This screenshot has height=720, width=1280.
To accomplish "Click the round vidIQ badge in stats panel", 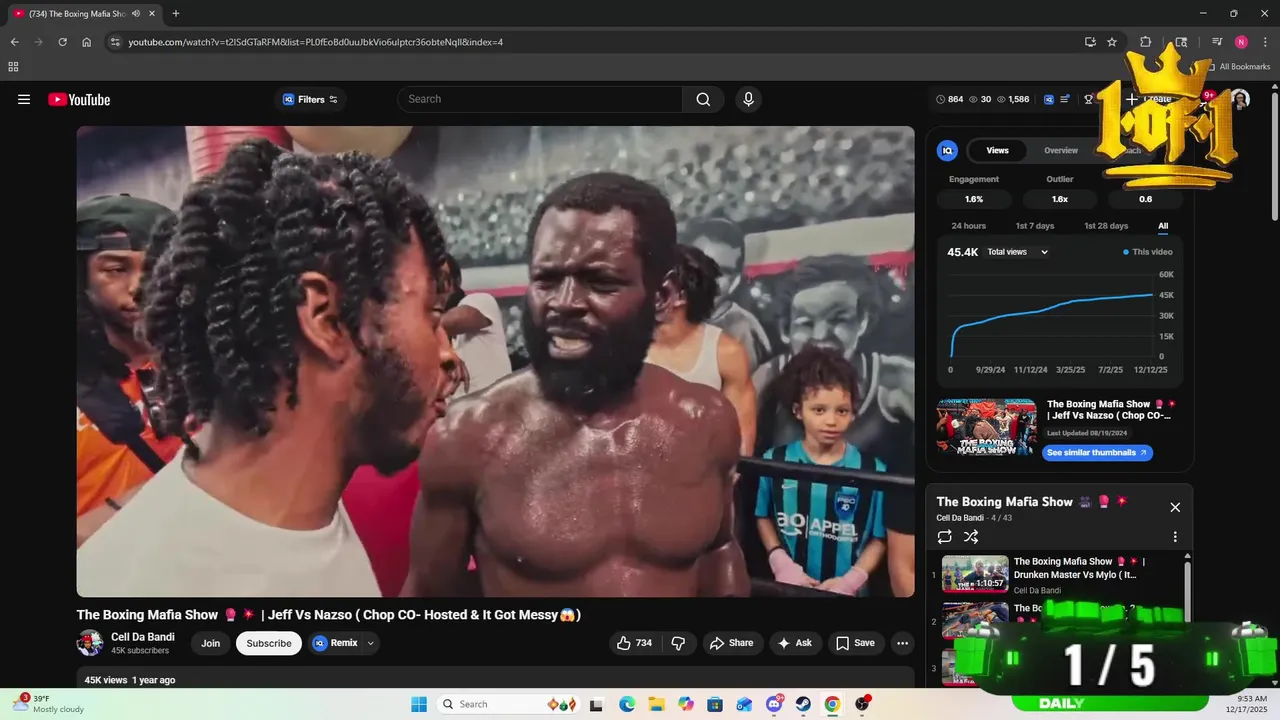I will (x=947, y=150).
